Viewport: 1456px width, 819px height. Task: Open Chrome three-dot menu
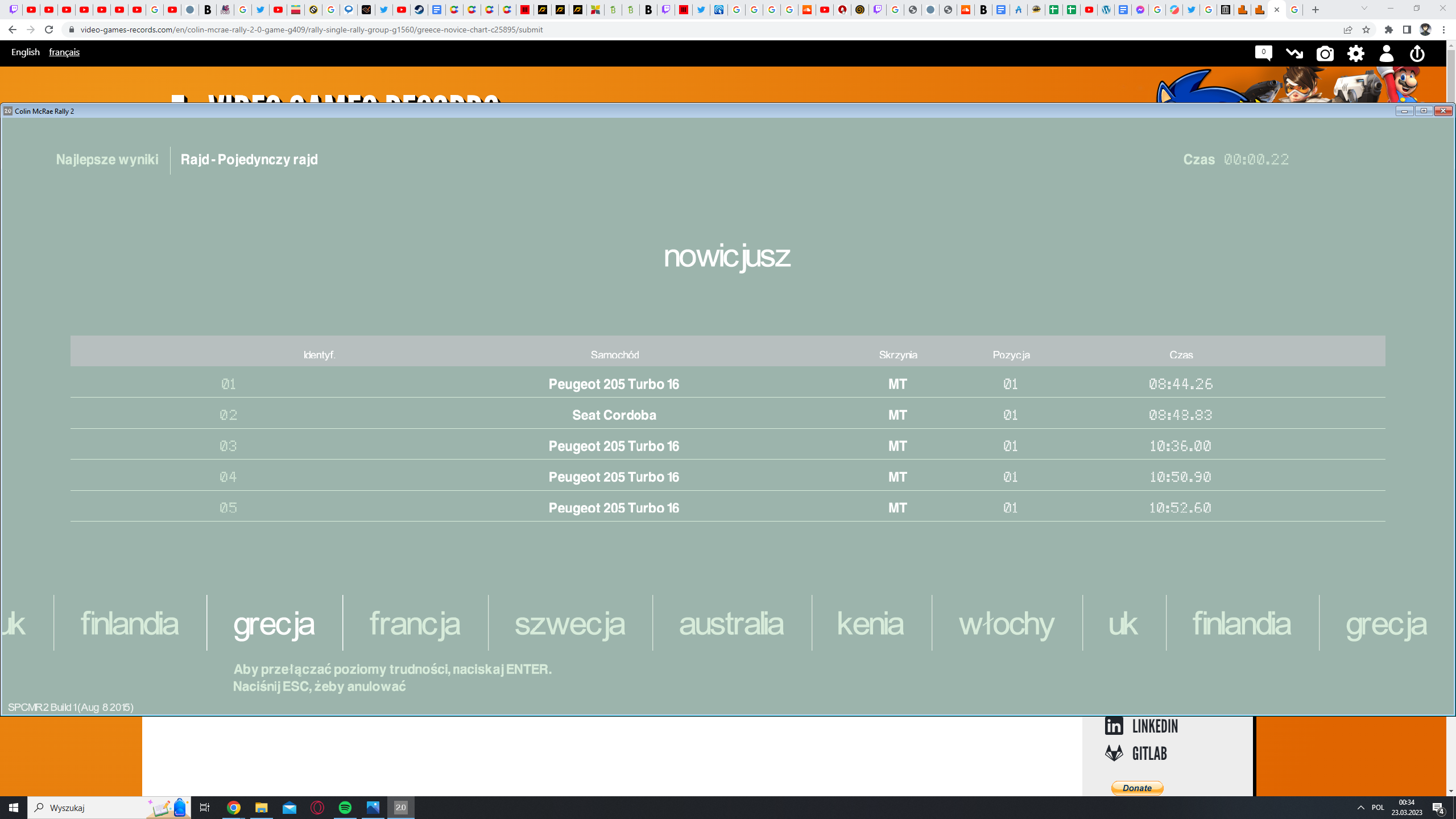[x=1444, y=30]
